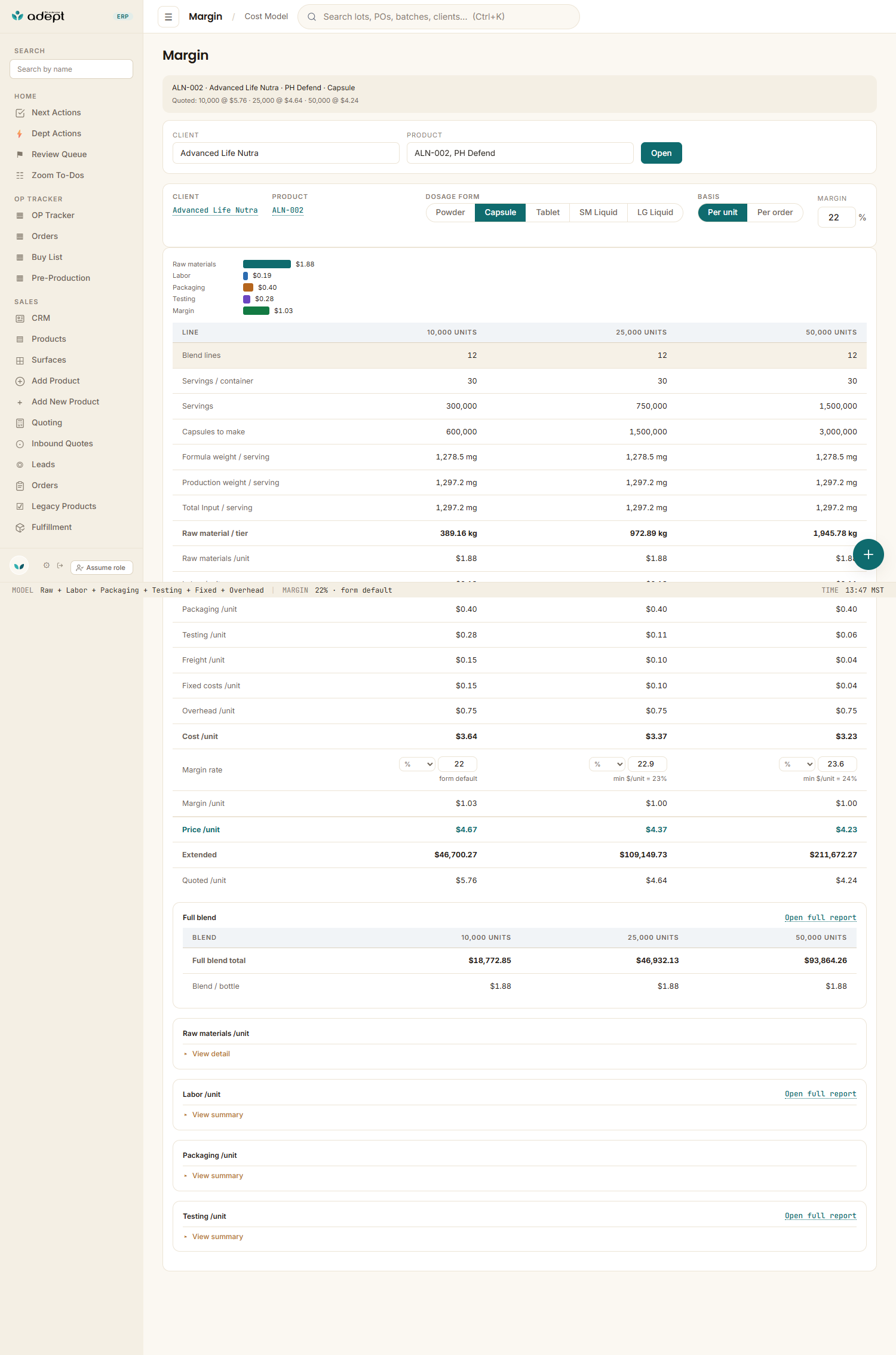This screenshot has width=896, height=1355.
Task: Click the calculator icon next to Quoting
Action: pos(20,423)
